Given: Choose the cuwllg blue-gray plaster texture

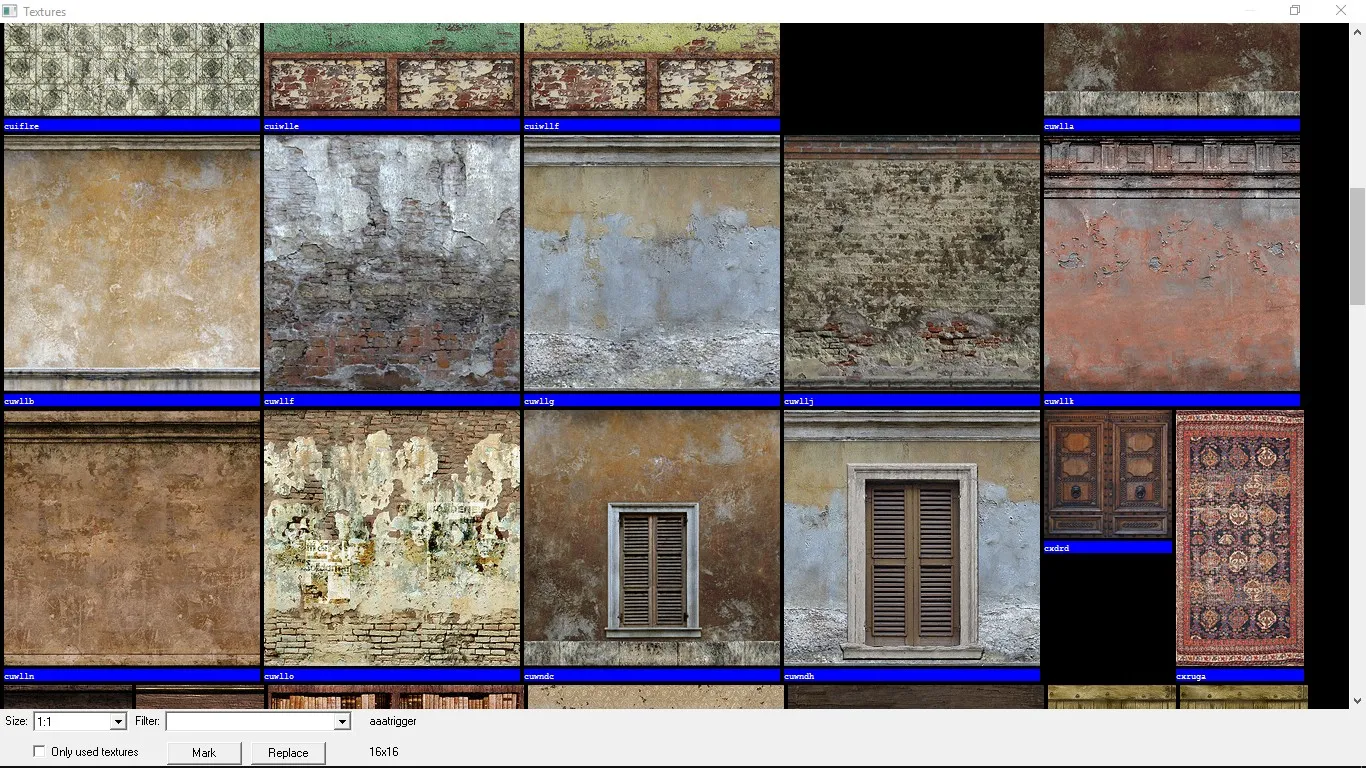Looking at the screenshot, I should pos(652,264).
